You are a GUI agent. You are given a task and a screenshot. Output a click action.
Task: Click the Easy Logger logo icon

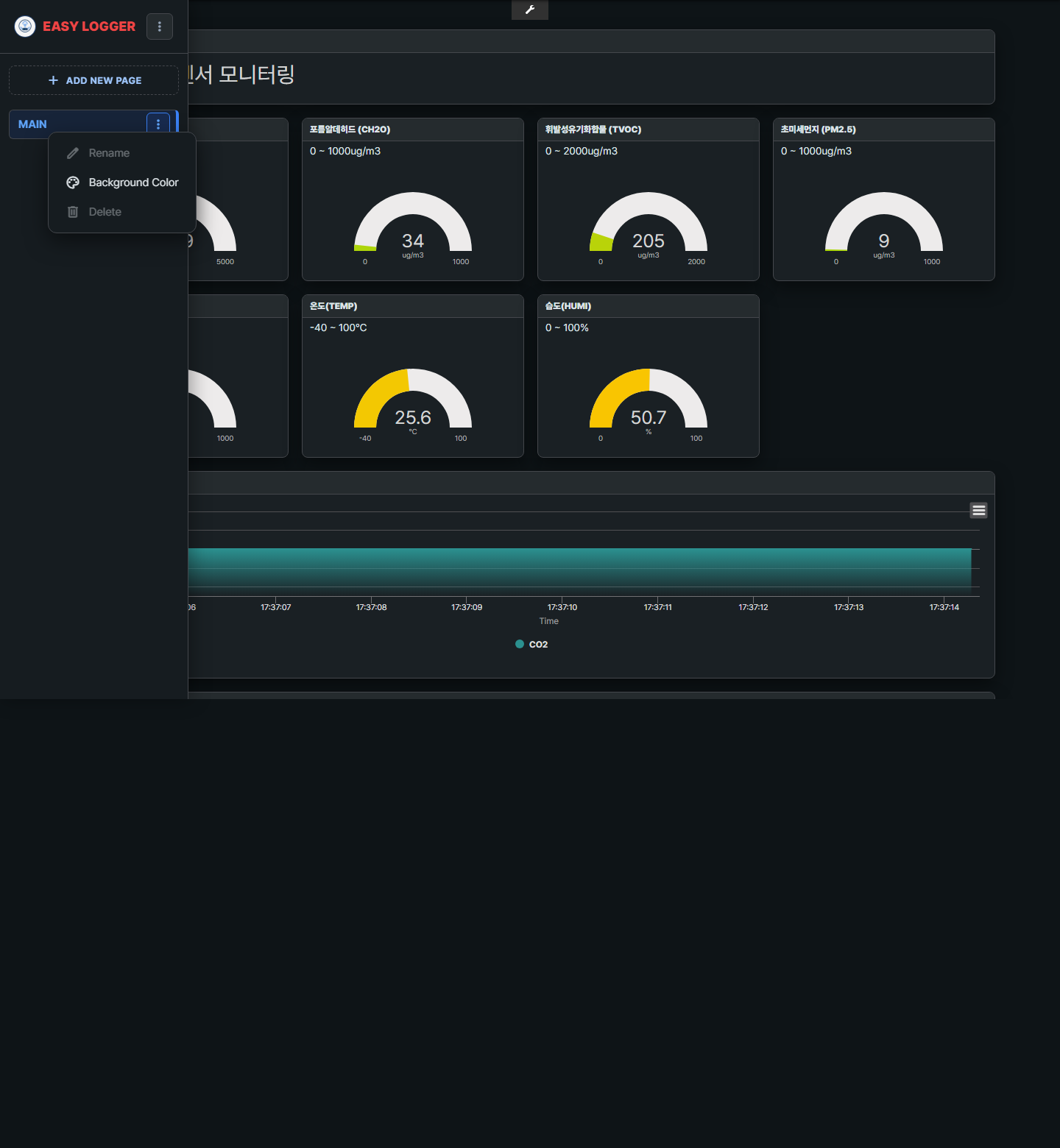tap(25, 26)
